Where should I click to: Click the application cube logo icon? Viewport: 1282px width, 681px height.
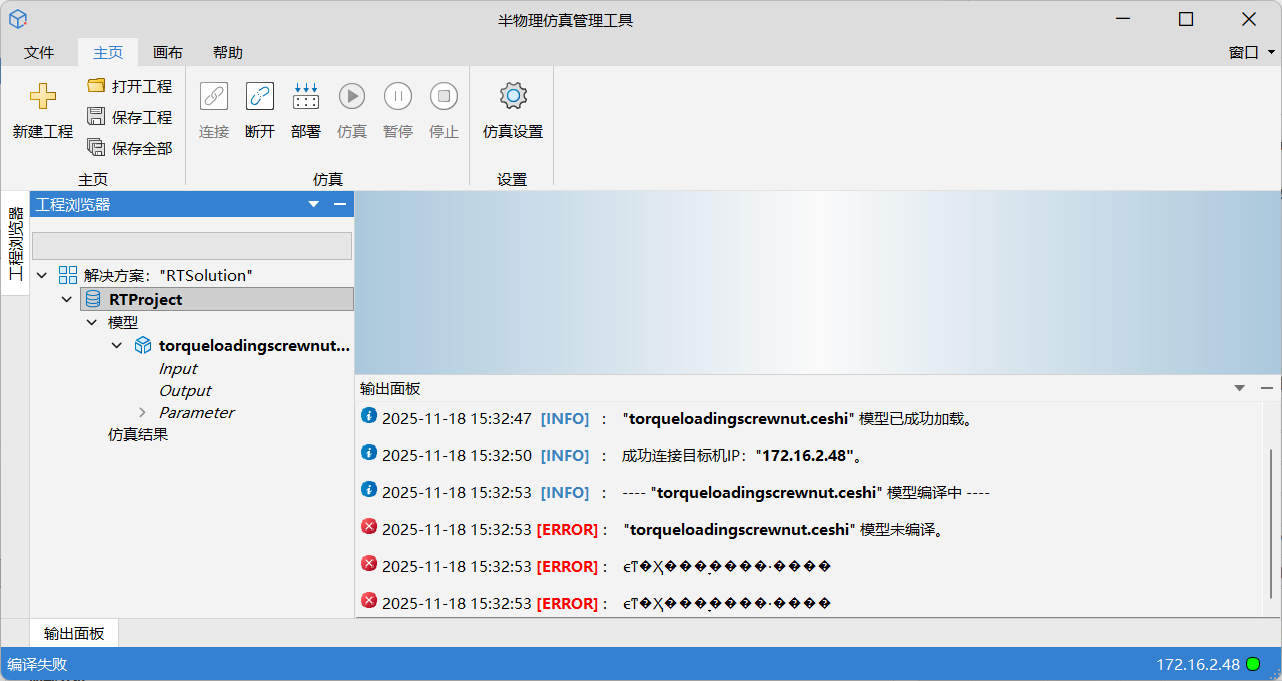coord(18,19)
